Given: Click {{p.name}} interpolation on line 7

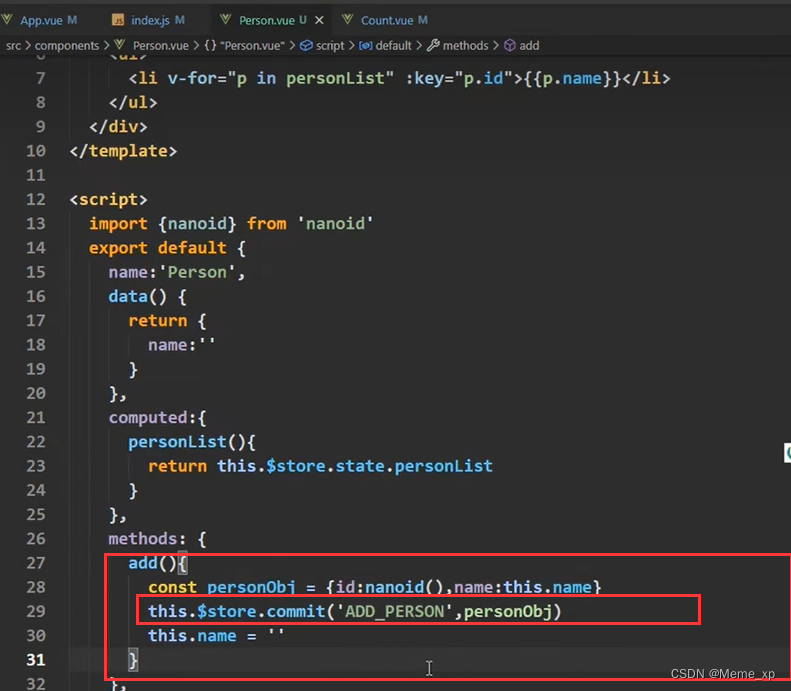Looking at the screenshot, I should click(x=572, y=79).
